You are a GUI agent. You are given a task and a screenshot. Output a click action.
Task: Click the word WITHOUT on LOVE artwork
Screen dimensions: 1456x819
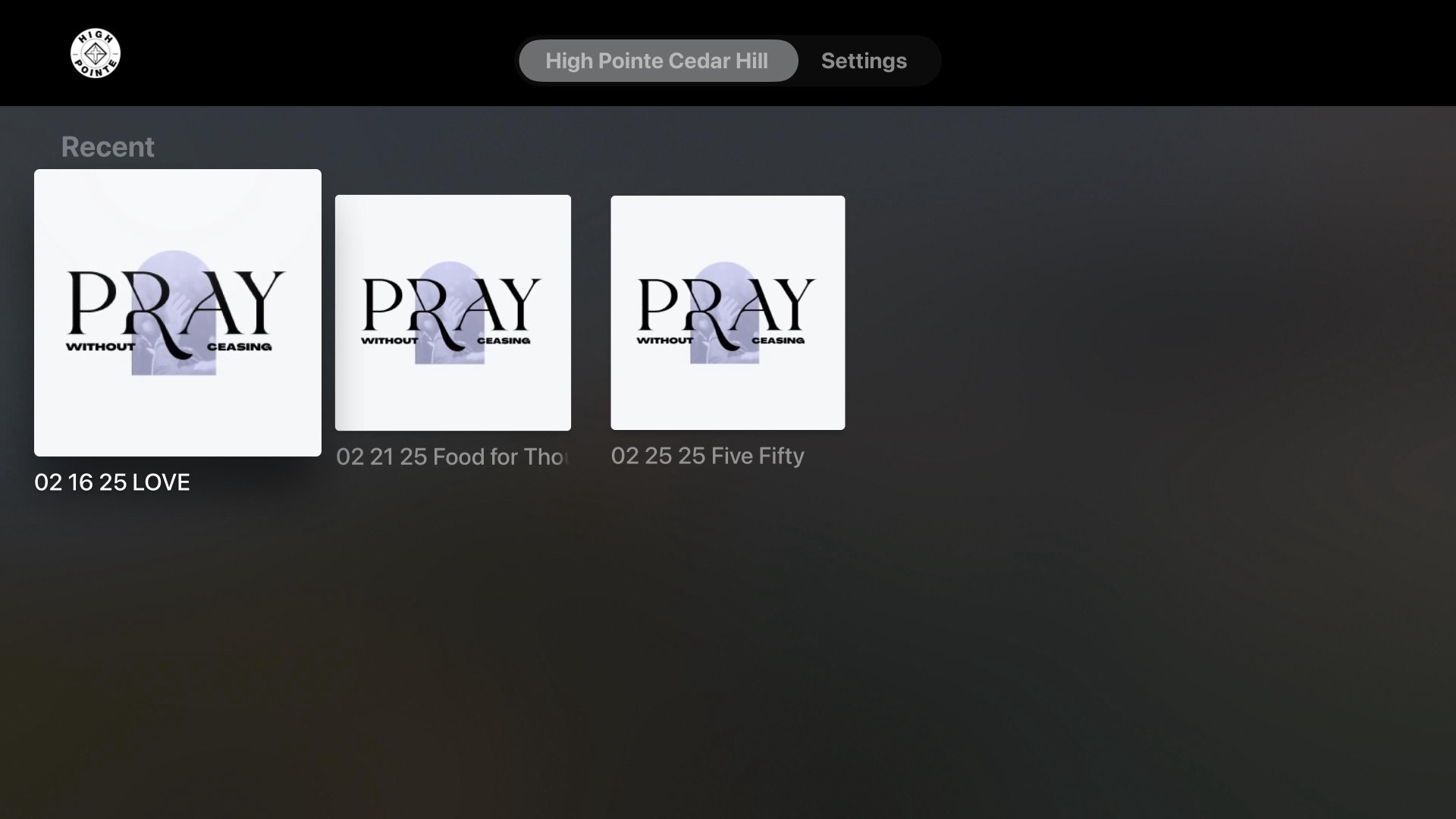pos(100,347)
